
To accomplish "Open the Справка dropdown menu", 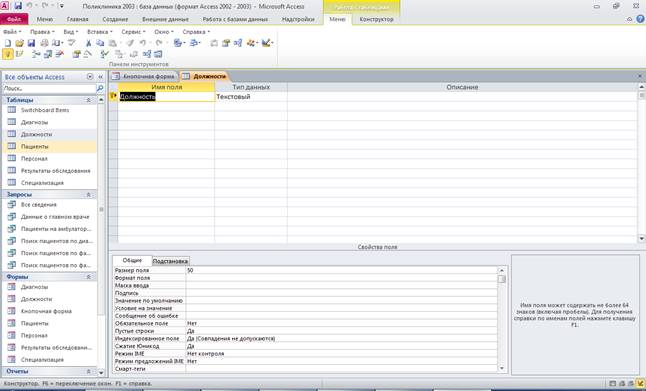I will click(x=196, y=32).
